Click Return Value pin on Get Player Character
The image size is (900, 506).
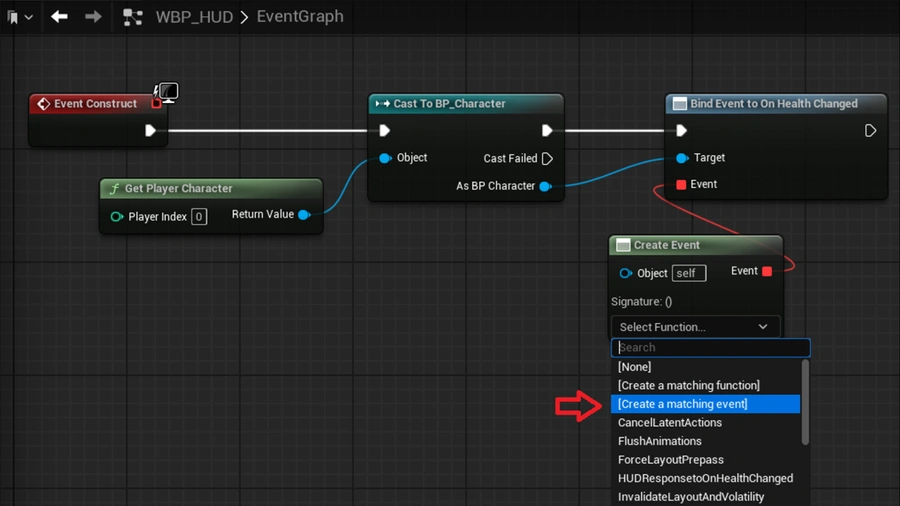click(304, 214)
